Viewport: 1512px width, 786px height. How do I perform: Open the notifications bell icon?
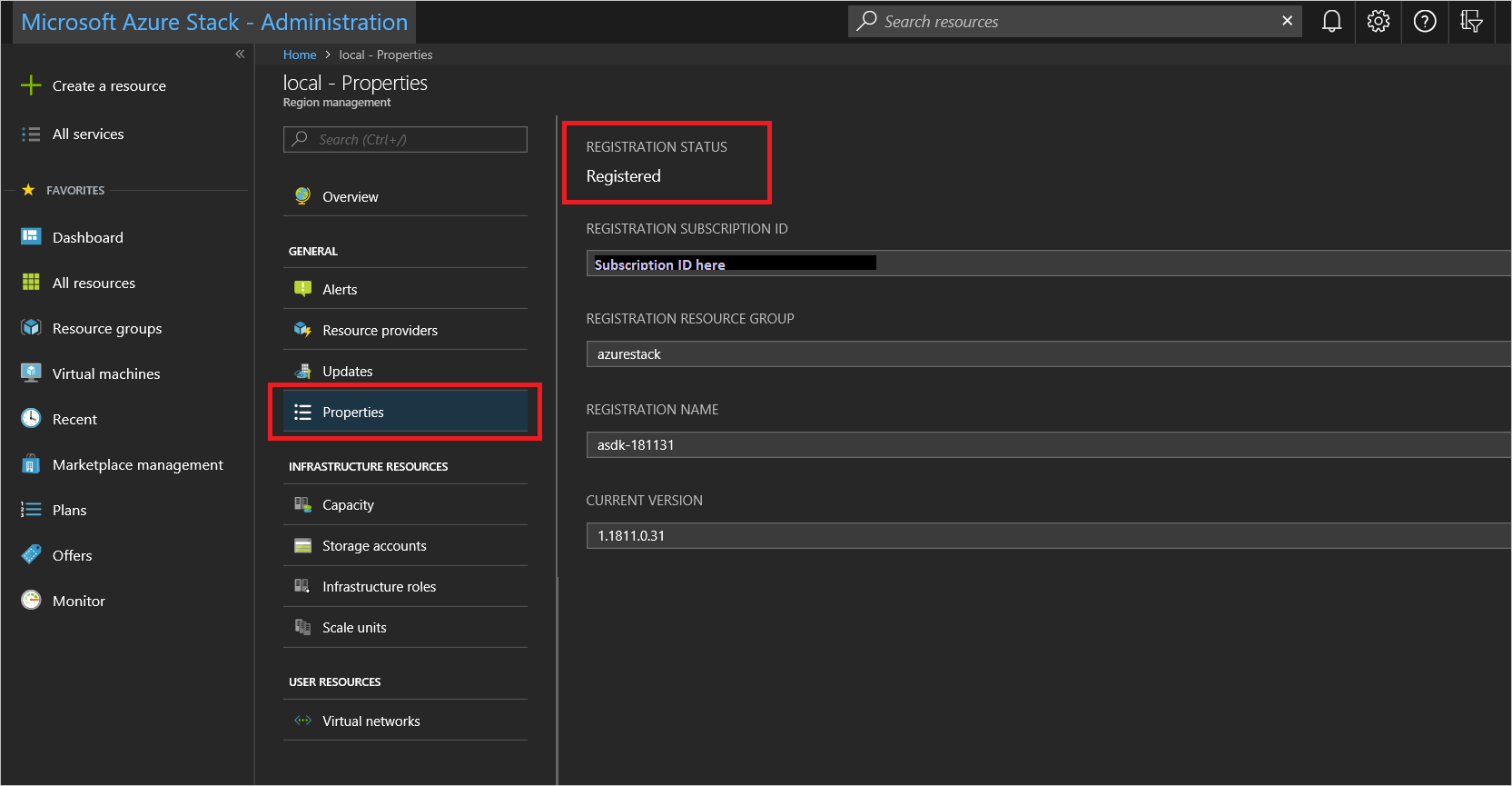(x=1331, y=22)
